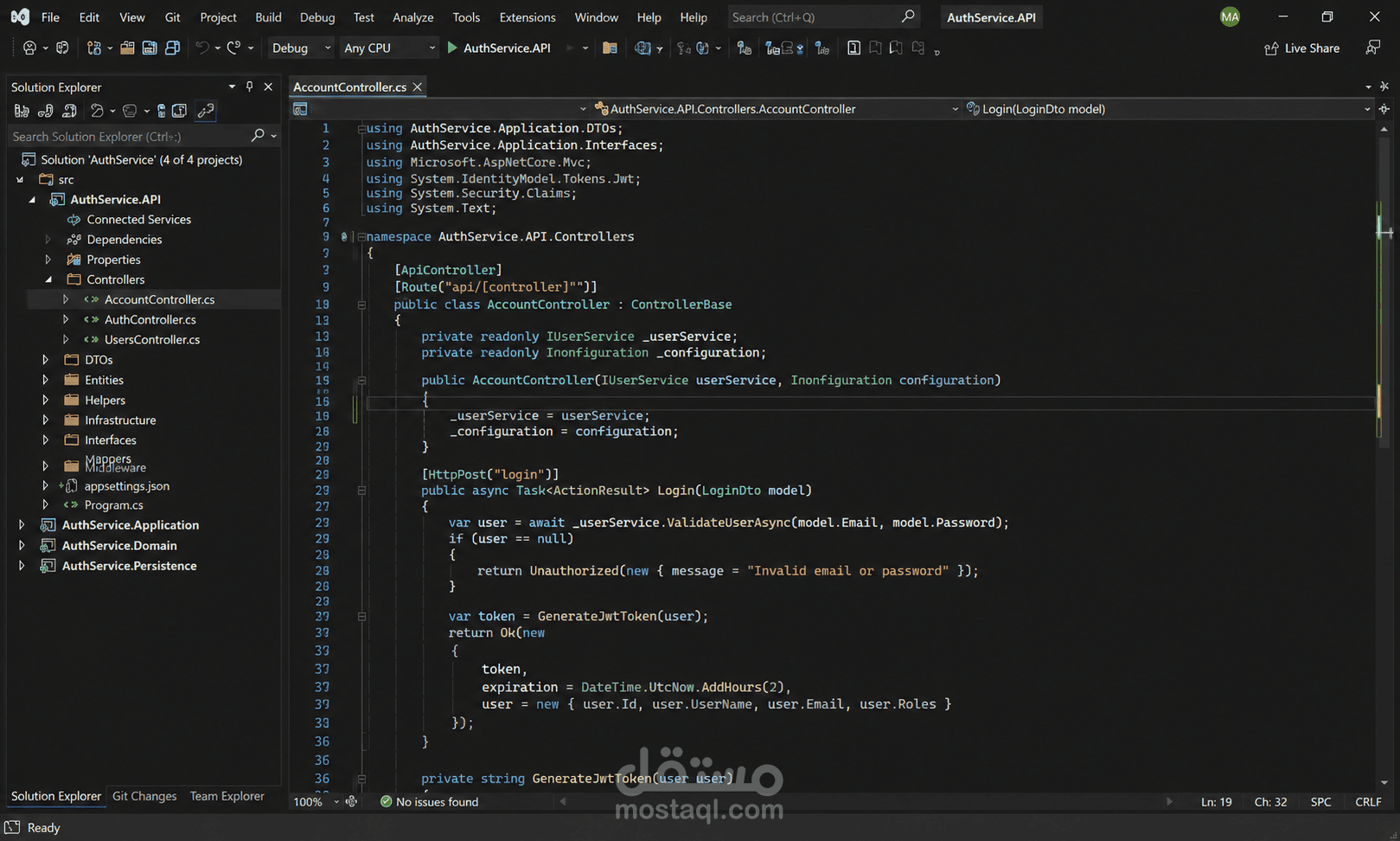1400x841 pixels.
Task: Collapse the GenerateJwtToken method fold toggle
Action: coord(361,779)
